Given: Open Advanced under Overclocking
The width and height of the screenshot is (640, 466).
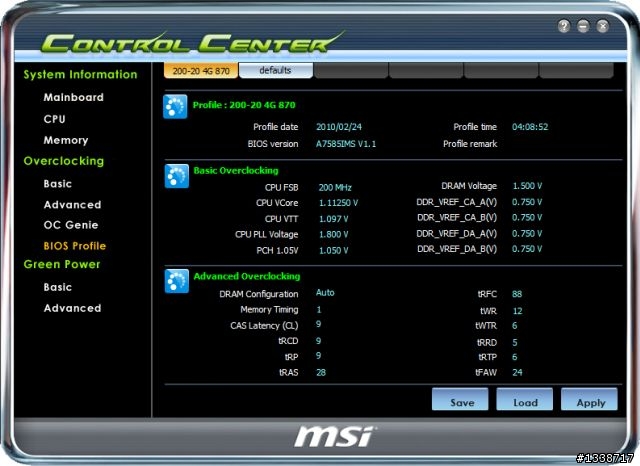Looking at the screenshot, I should click(x=72, y=205).
